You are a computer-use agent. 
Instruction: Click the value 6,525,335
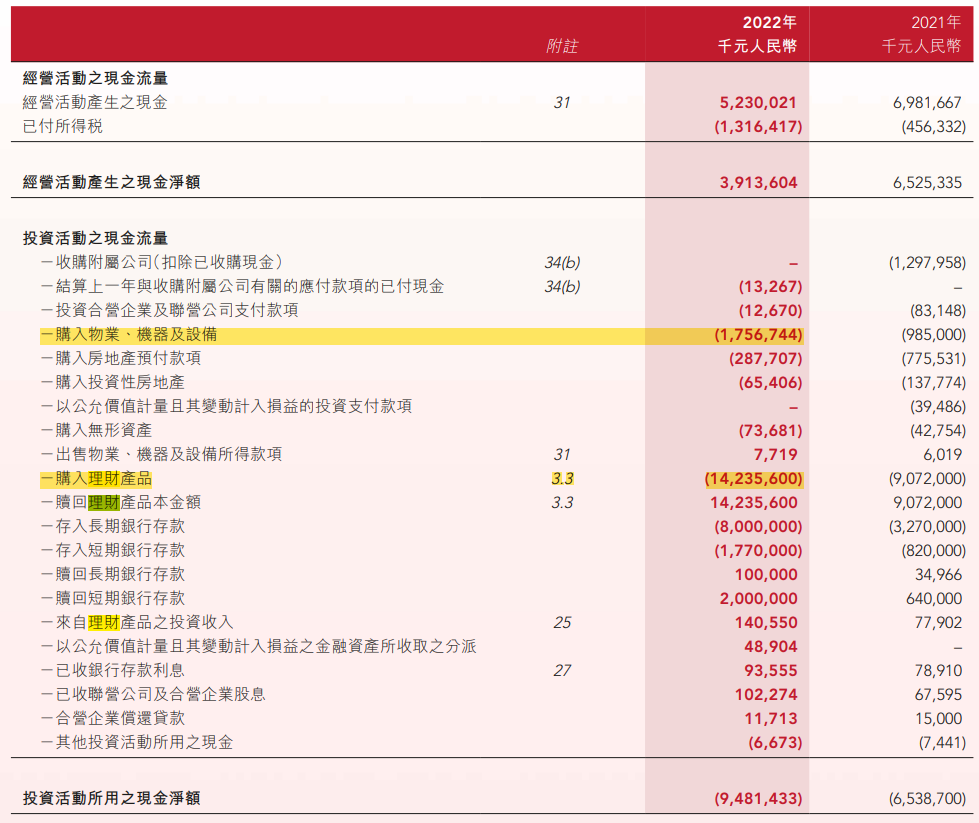pos(927,182)
